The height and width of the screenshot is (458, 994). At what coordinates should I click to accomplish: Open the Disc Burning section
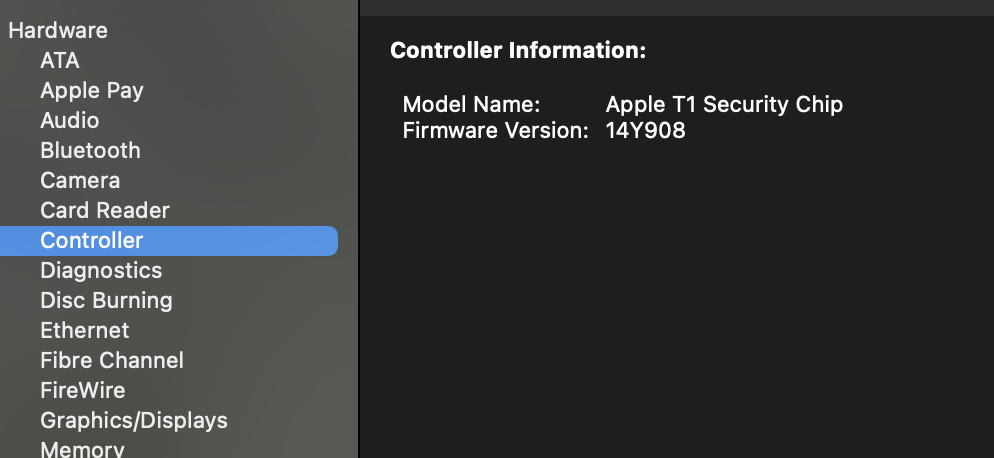106,300
